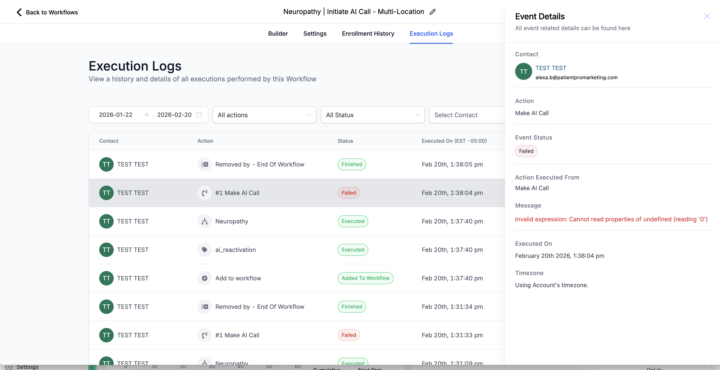Screen dimensions: 720x370
Task: Set end date 2026-02-20
Action: click(174, 115)
